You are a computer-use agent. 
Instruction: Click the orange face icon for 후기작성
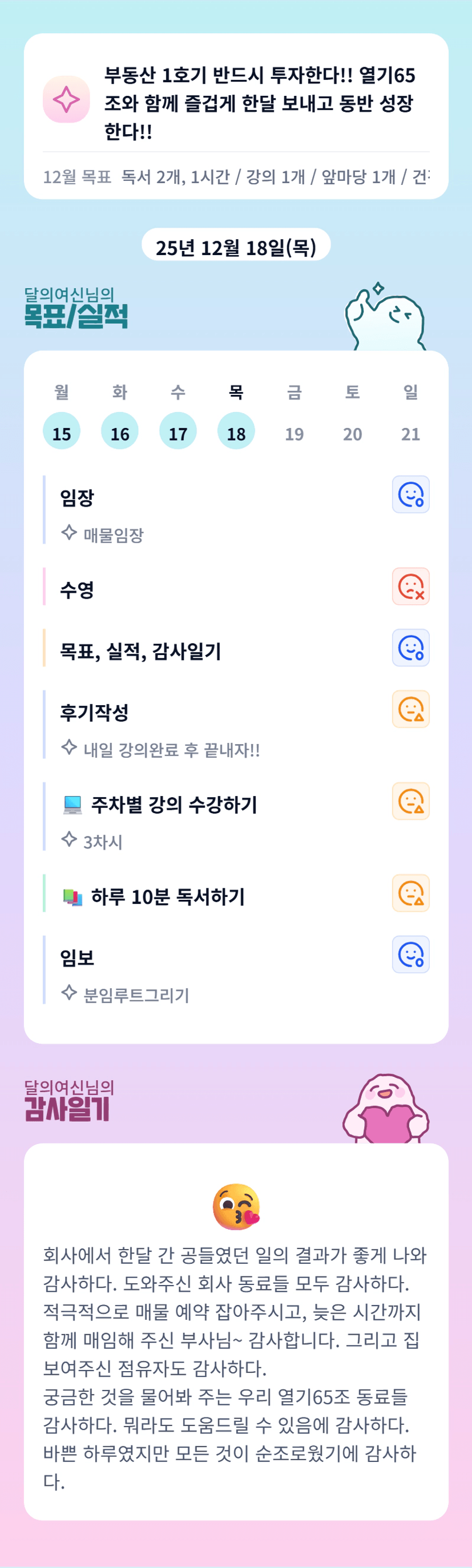tap(410, 709)
